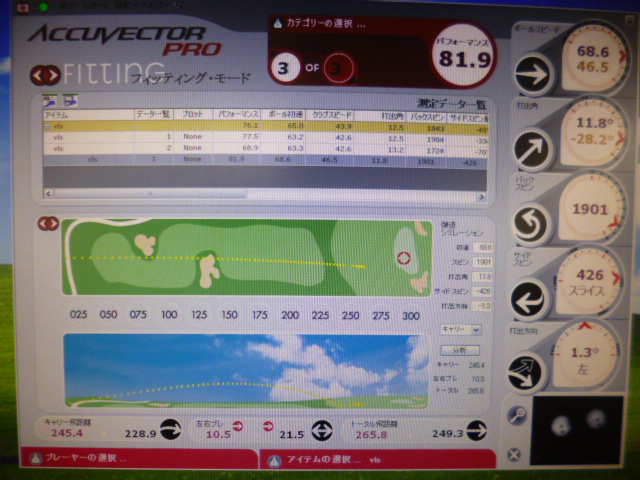
Task: Click the backspin swirl icon
Action: point(531,224)
